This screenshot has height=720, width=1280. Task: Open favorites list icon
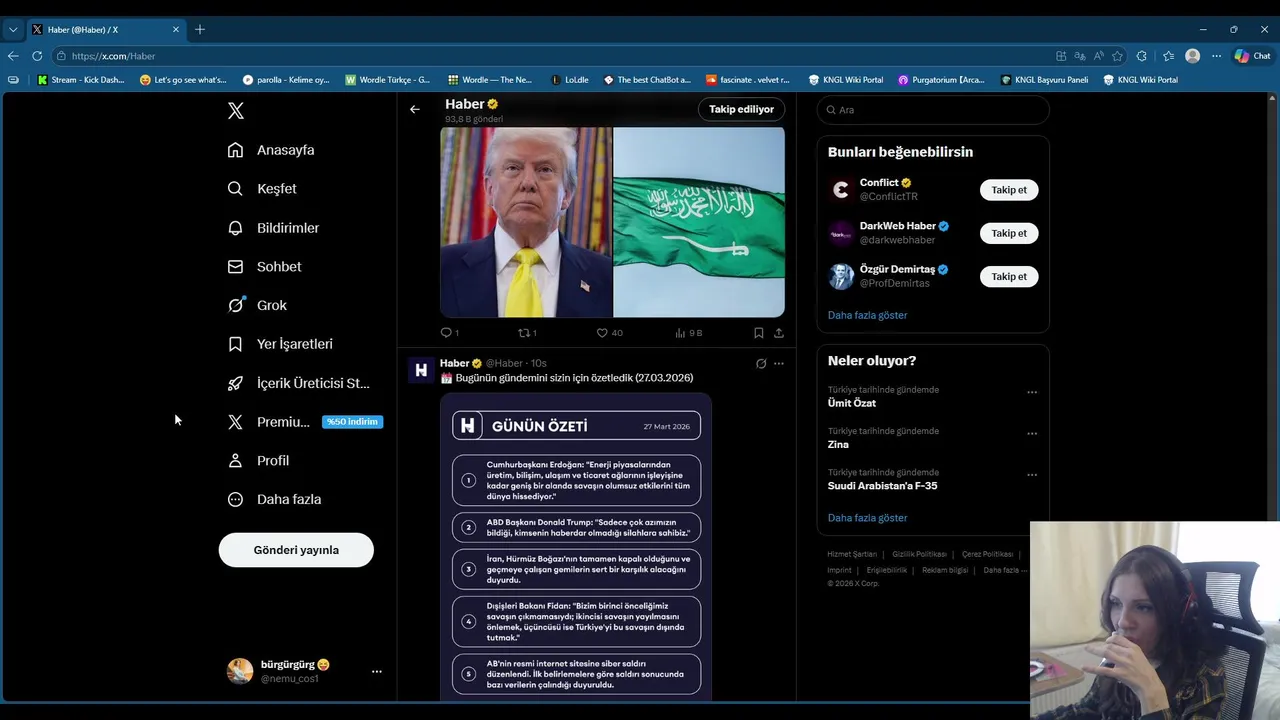click(1168, 56)
